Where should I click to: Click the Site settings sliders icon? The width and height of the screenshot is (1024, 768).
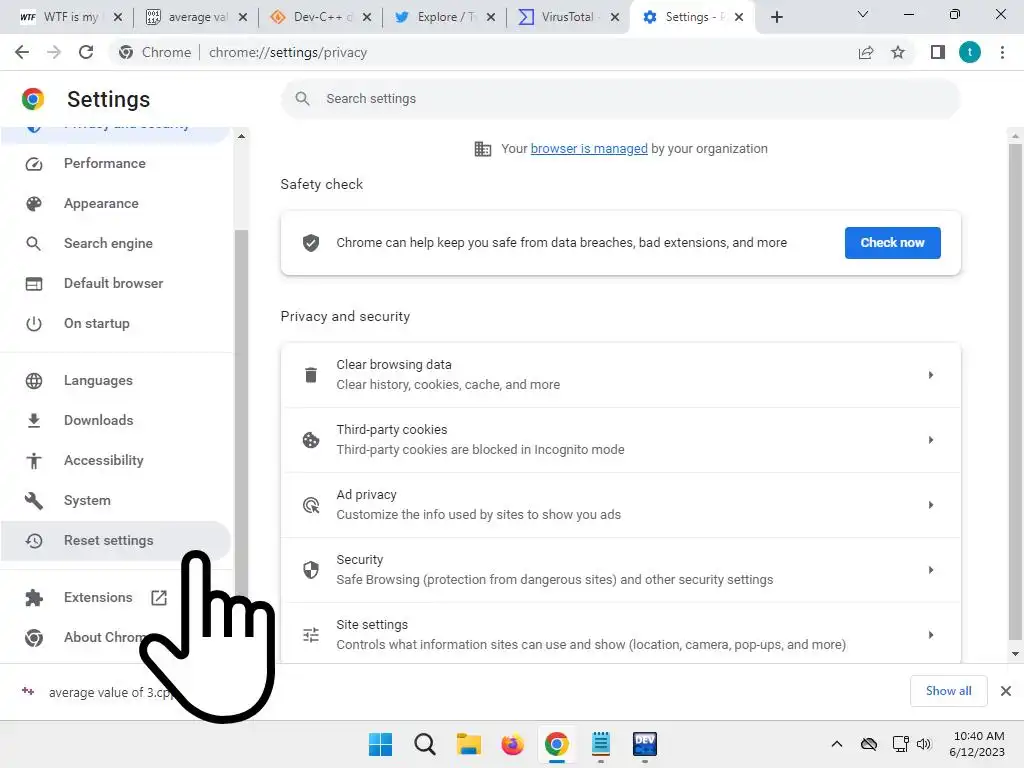(311, 635)
